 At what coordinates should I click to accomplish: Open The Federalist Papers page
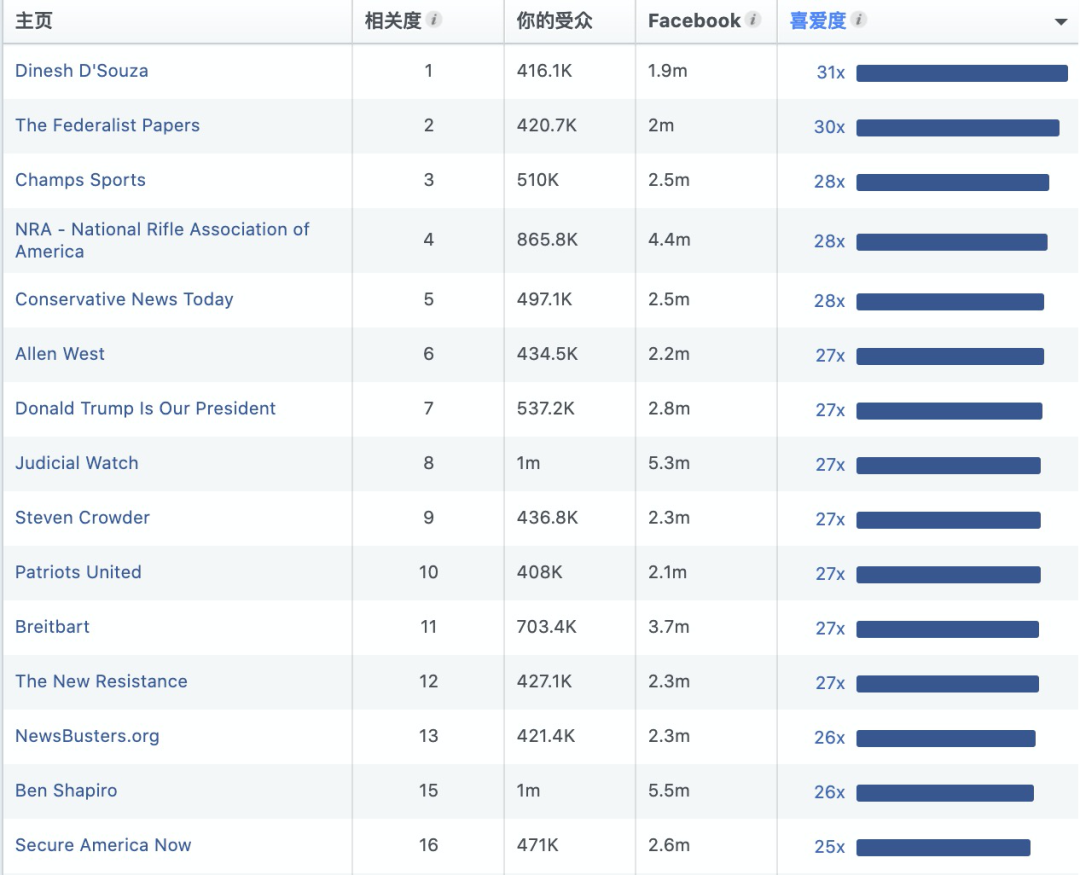(x=107, y=126)
